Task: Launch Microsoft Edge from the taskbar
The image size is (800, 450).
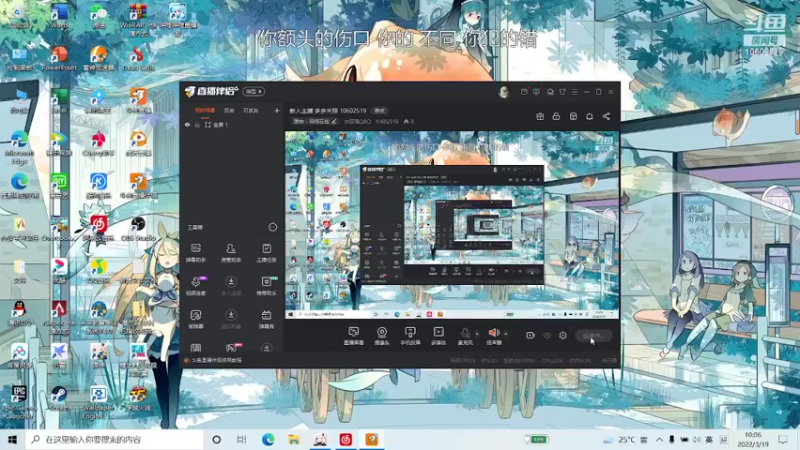Action: tap(268, 439)
